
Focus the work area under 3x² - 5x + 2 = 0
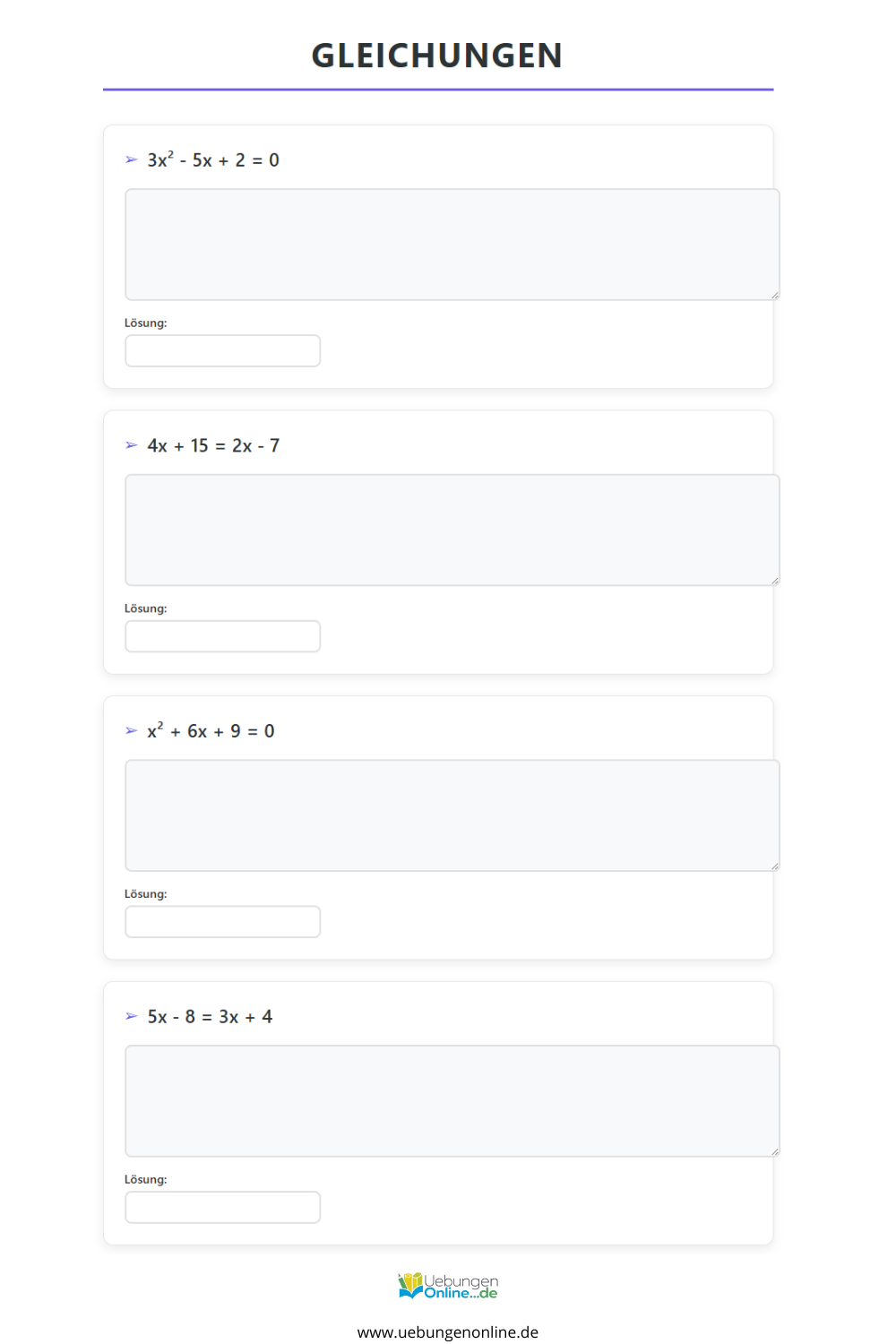452,245
